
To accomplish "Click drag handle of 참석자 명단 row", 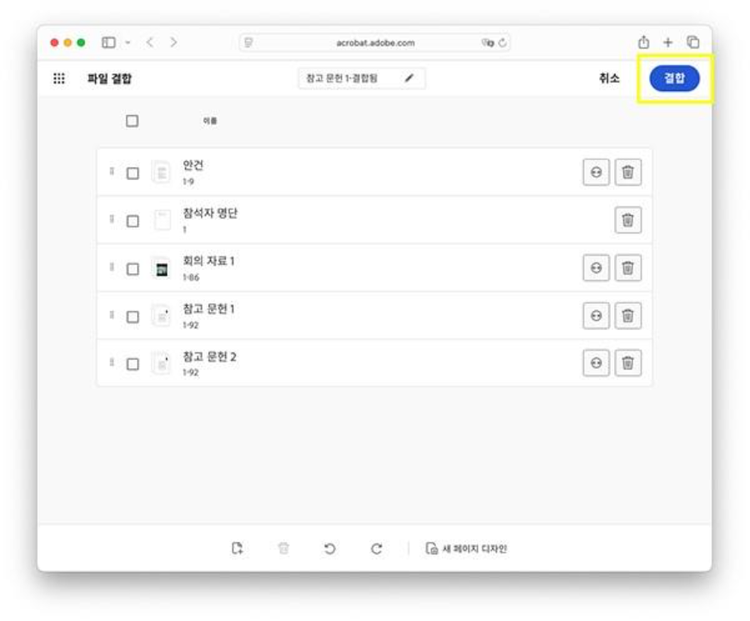I will click(111, 219).
